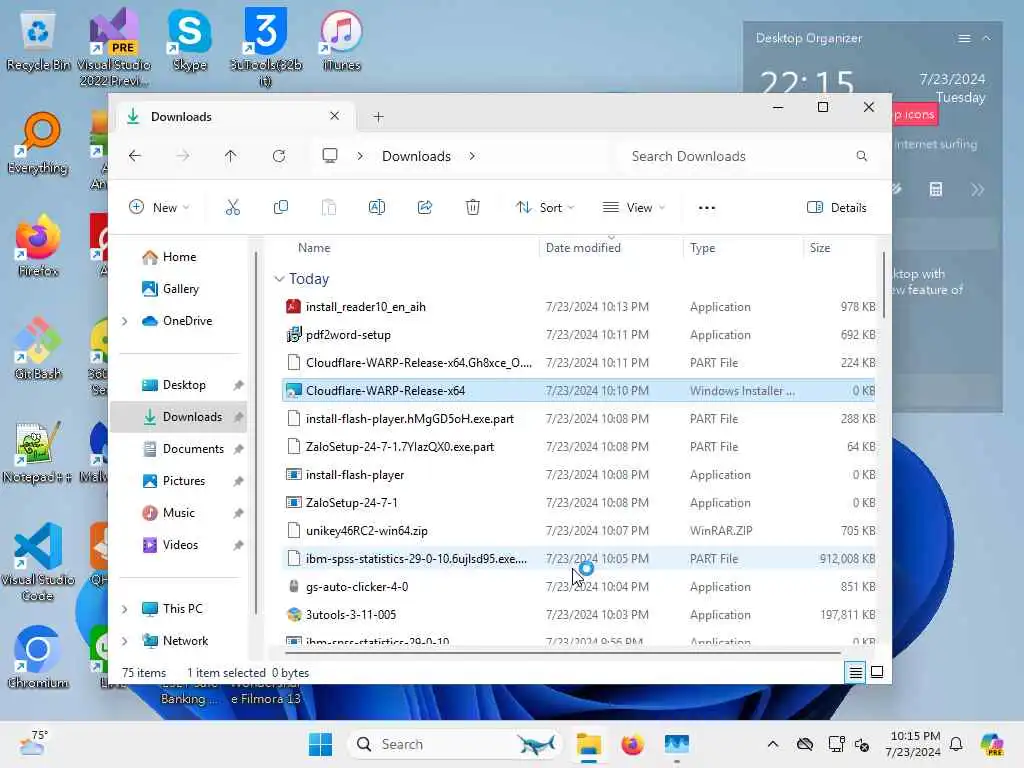Click Downloads breadcrumb in address bar
The height and width of the screenshot is (768, 1024).
click(x=416, y=156)
